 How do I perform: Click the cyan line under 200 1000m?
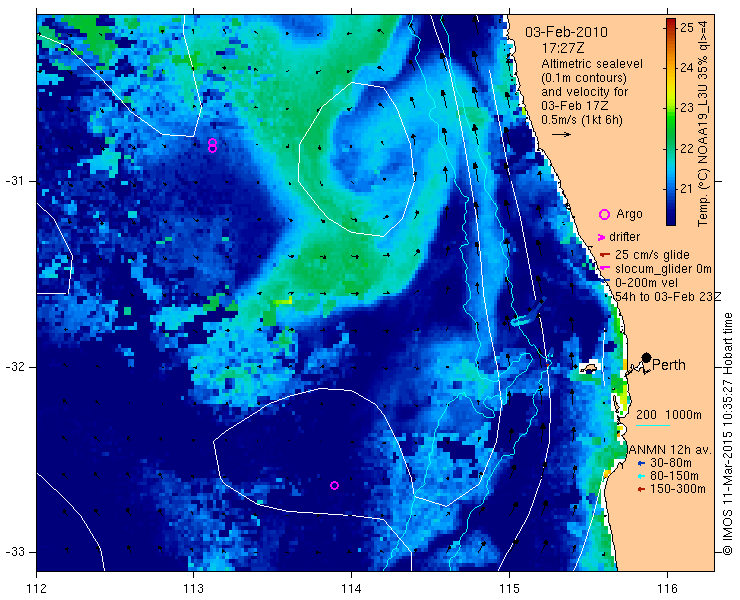point(653,426)
